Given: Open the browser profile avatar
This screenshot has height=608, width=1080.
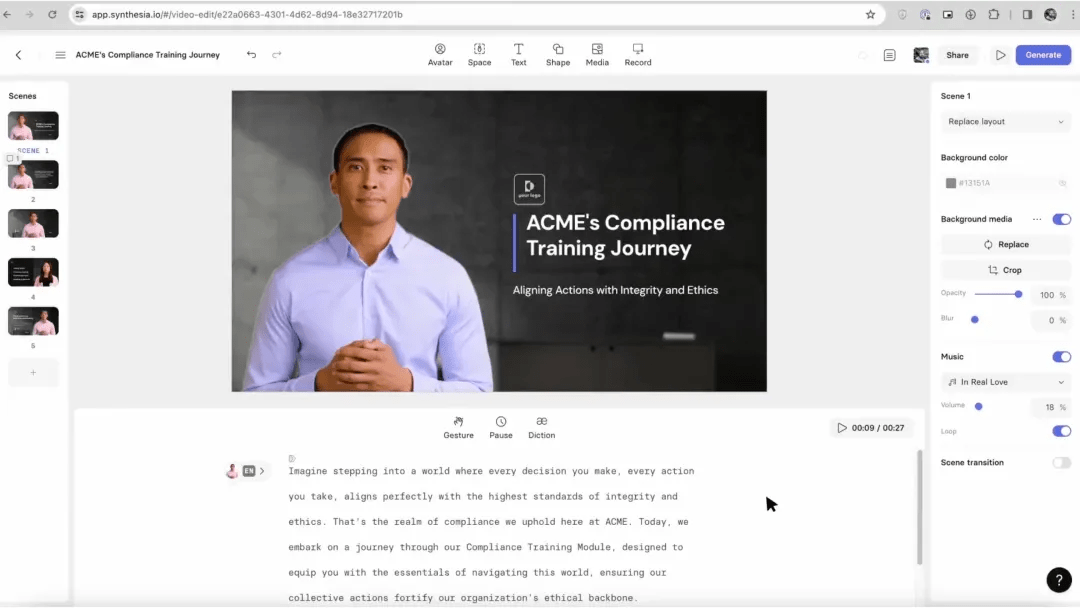Looking at the screenshot, I should tap(1050, 14).
